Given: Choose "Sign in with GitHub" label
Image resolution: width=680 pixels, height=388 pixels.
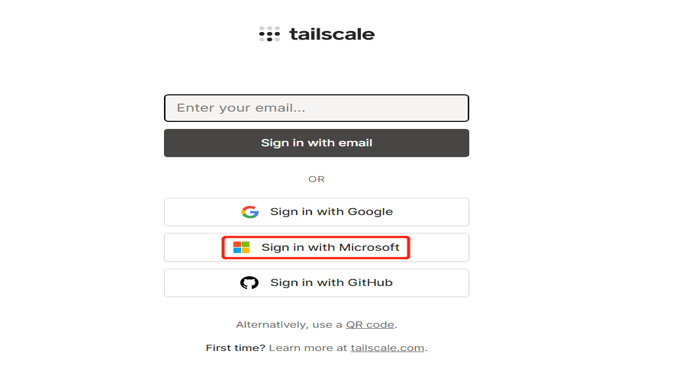Looking at the screenshot, I should [x=331, y=283].
